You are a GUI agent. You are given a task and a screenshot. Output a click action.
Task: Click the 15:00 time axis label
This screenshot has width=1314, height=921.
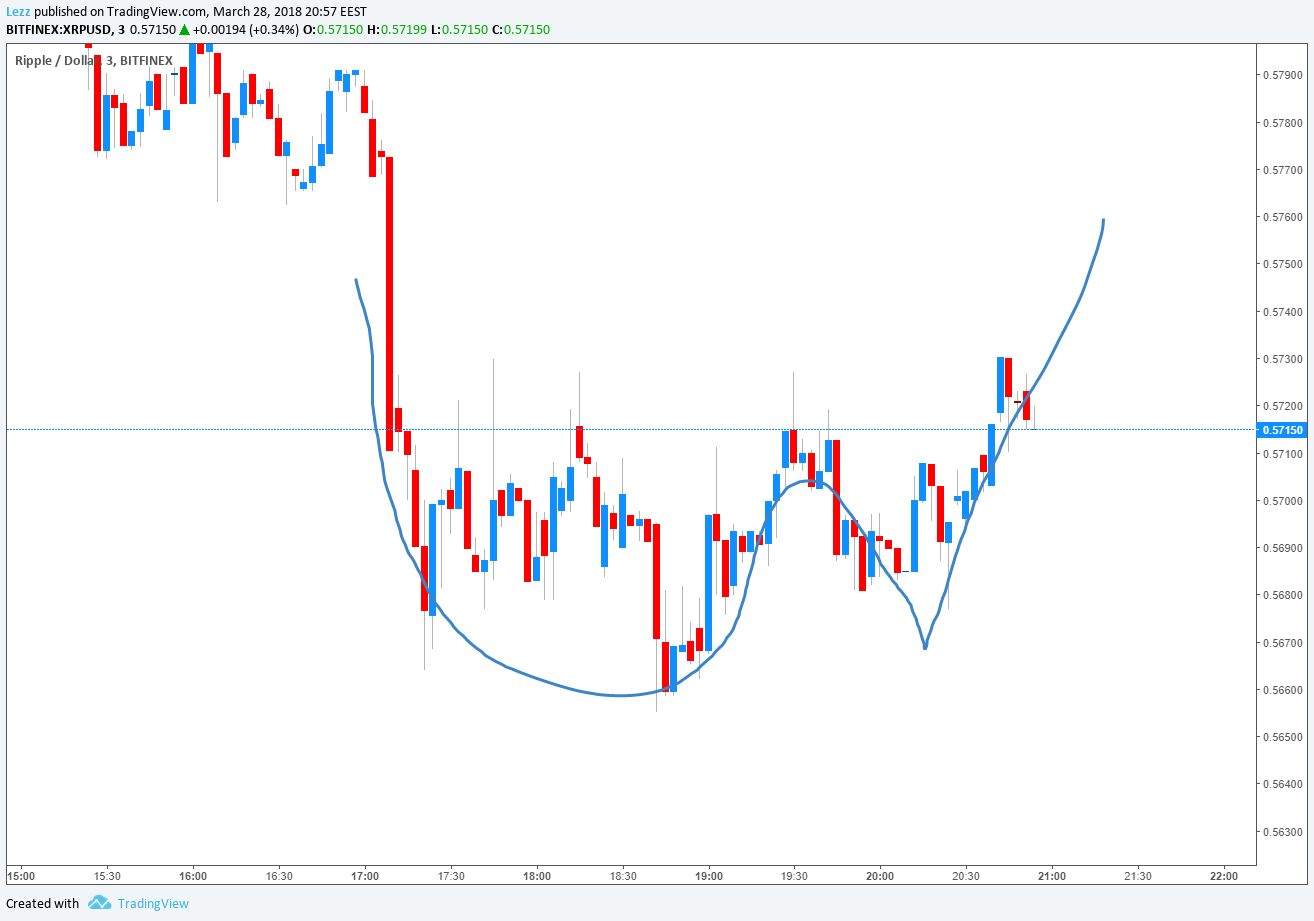pyautogui.click(x=20, y=876)
